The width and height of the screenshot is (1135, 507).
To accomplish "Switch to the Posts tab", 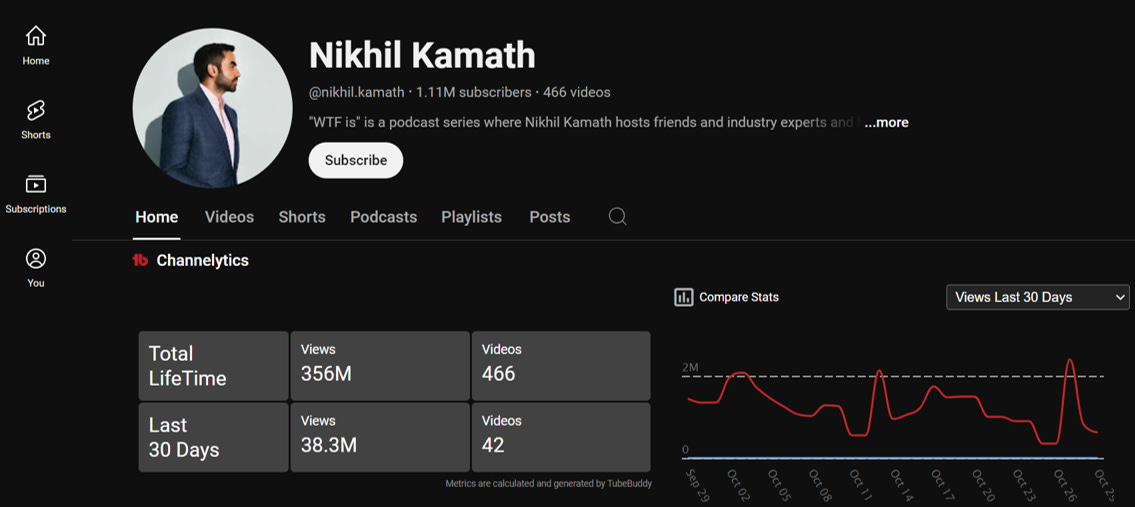I will tap(549, 217).
